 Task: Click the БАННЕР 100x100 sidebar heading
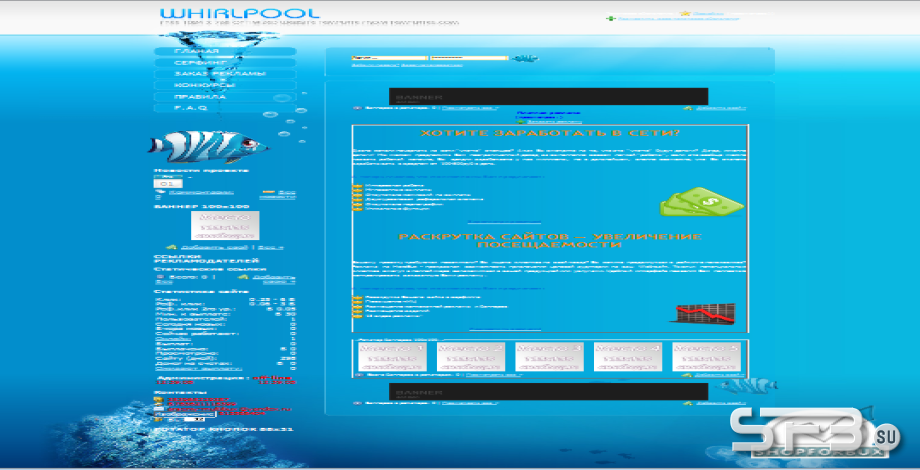point(201,207)
